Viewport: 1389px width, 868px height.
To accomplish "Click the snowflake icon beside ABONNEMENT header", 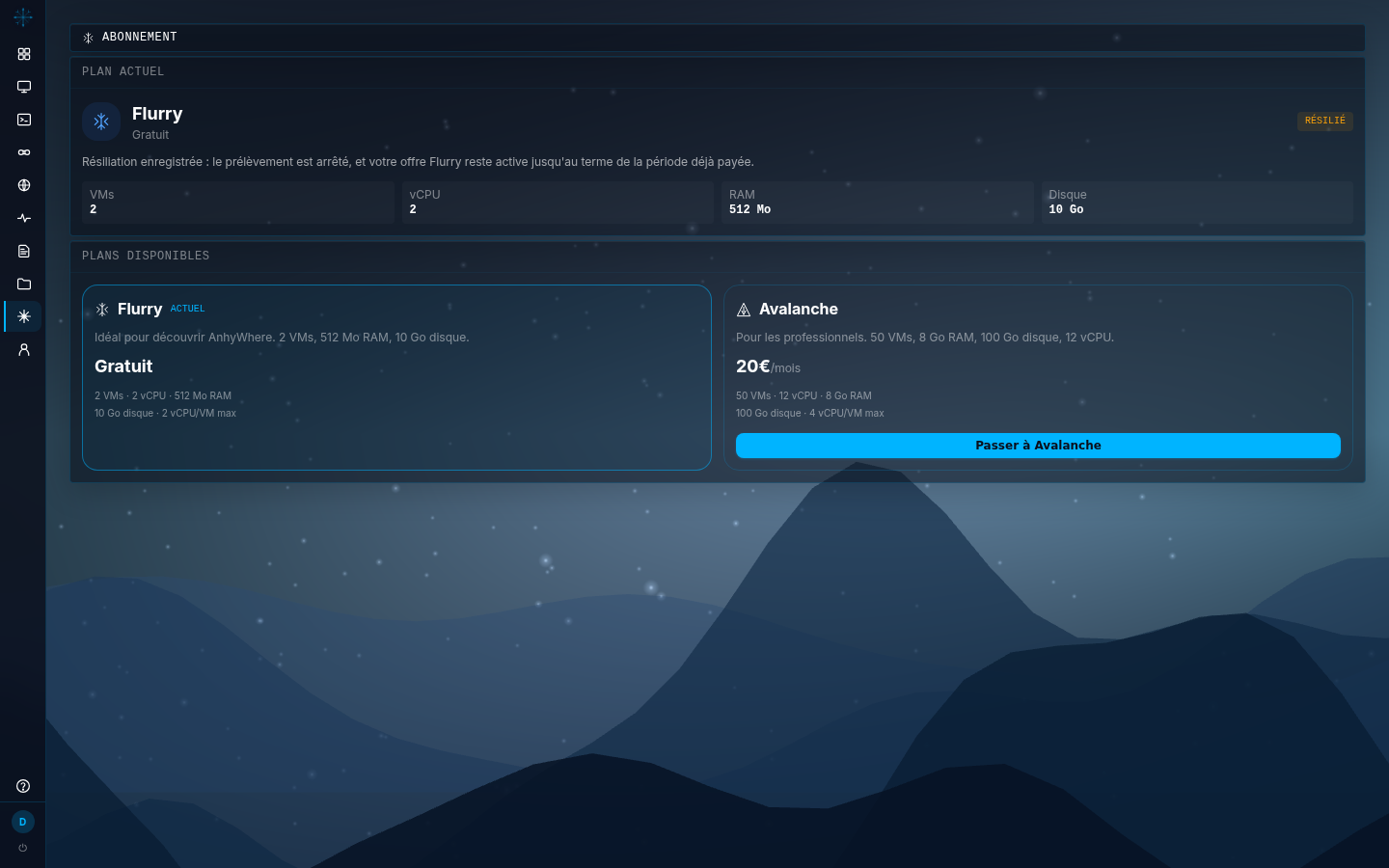I will tap(88, 38).
